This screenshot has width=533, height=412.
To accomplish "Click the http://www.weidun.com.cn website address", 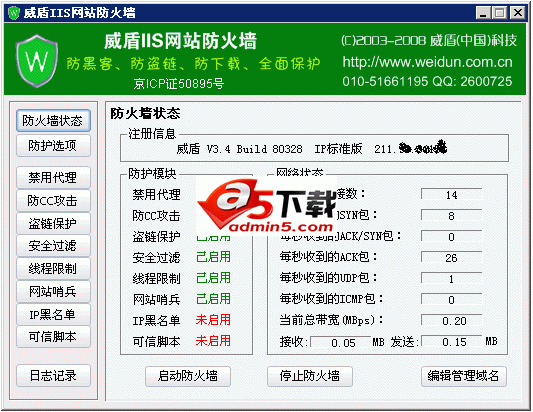I will click(x=427, y=62).
